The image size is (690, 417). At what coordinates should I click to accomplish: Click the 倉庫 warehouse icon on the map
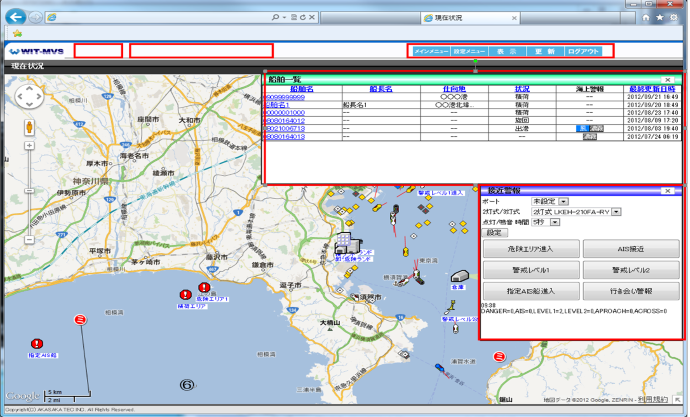(459, 276)
